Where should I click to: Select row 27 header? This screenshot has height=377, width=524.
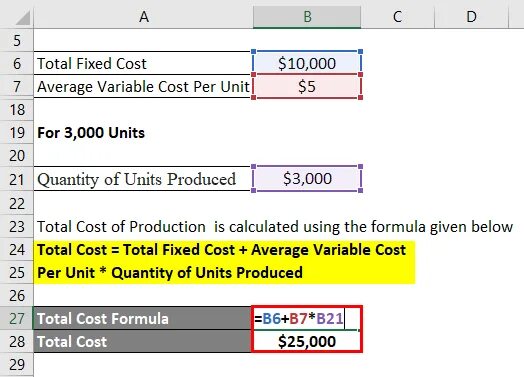(17, 318)
